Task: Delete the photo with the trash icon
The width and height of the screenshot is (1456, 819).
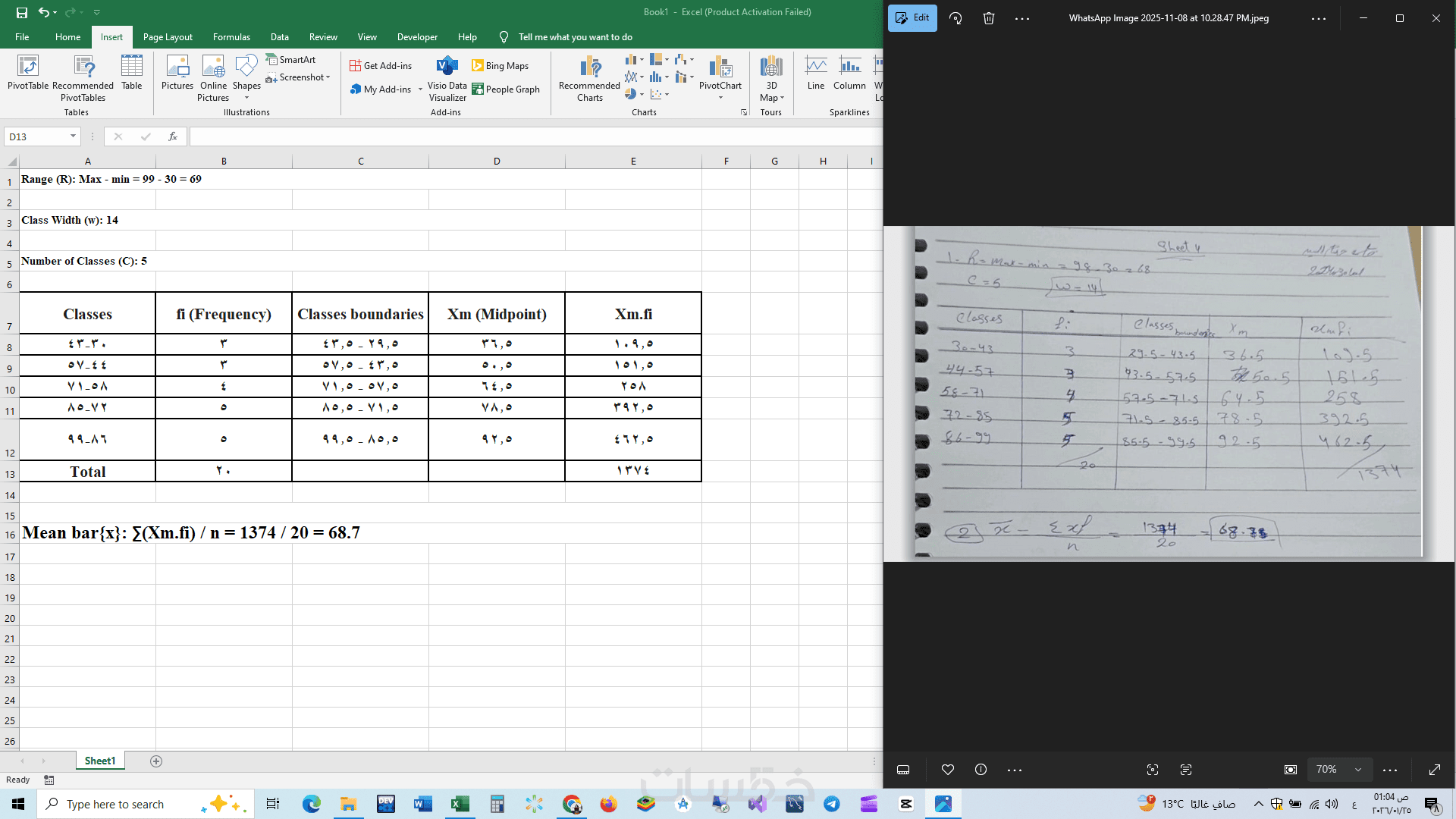Action: coord(989,18)
